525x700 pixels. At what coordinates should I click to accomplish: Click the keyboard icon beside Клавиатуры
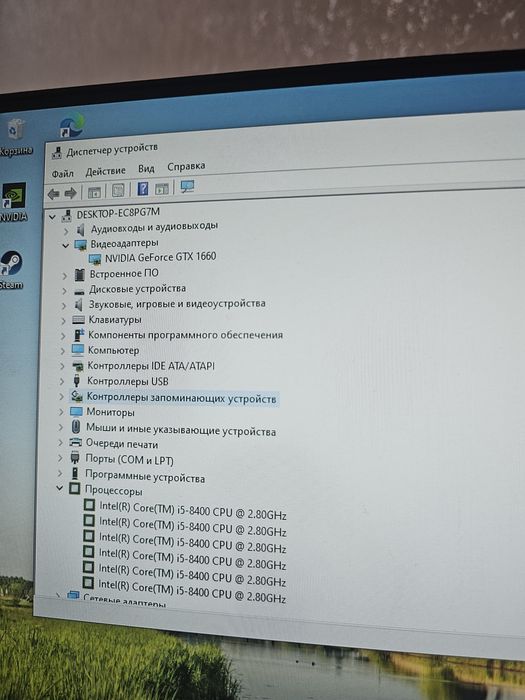pyautogui.click(x=79, y=320)
